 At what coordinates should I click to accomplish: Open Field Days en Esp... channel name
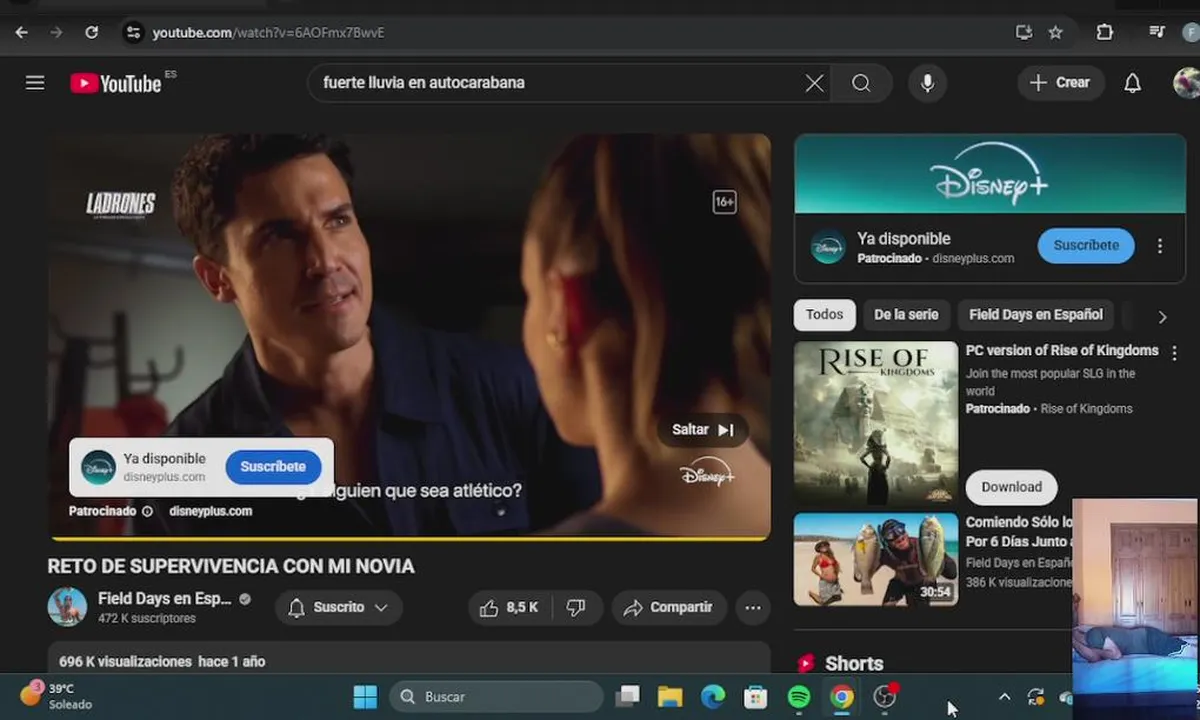165,599
